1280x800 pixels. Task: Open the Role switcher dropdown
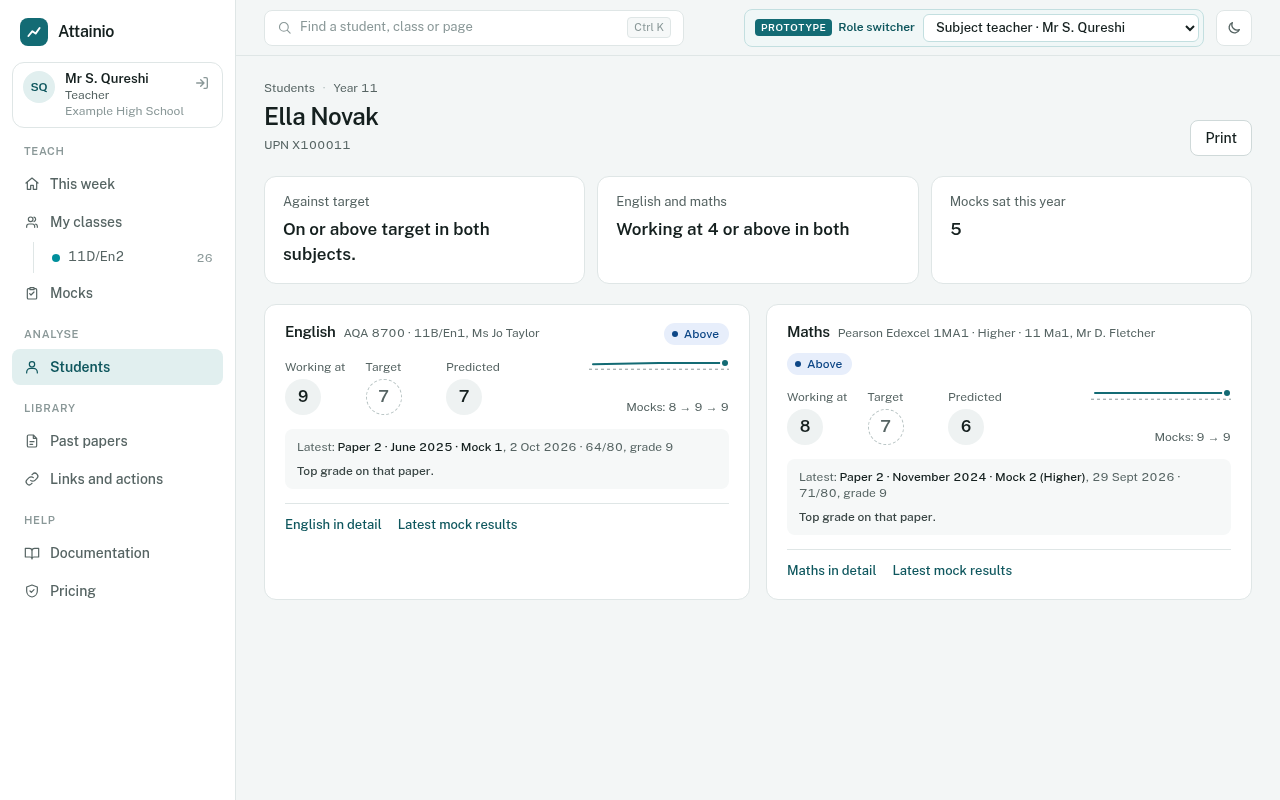[x=1061, y=28]
